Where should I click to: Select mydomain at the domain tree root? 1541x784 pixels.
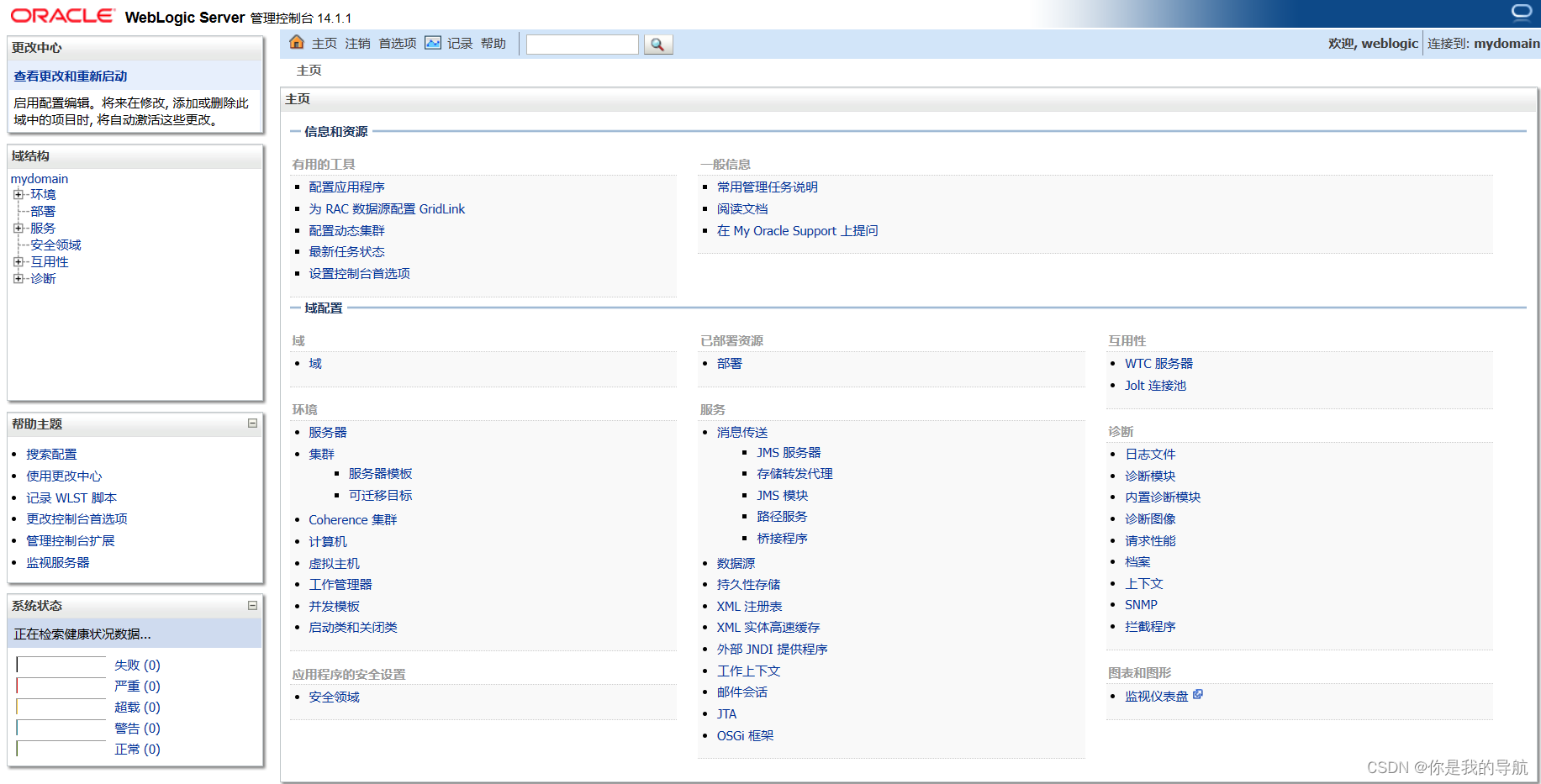[39, 178]
